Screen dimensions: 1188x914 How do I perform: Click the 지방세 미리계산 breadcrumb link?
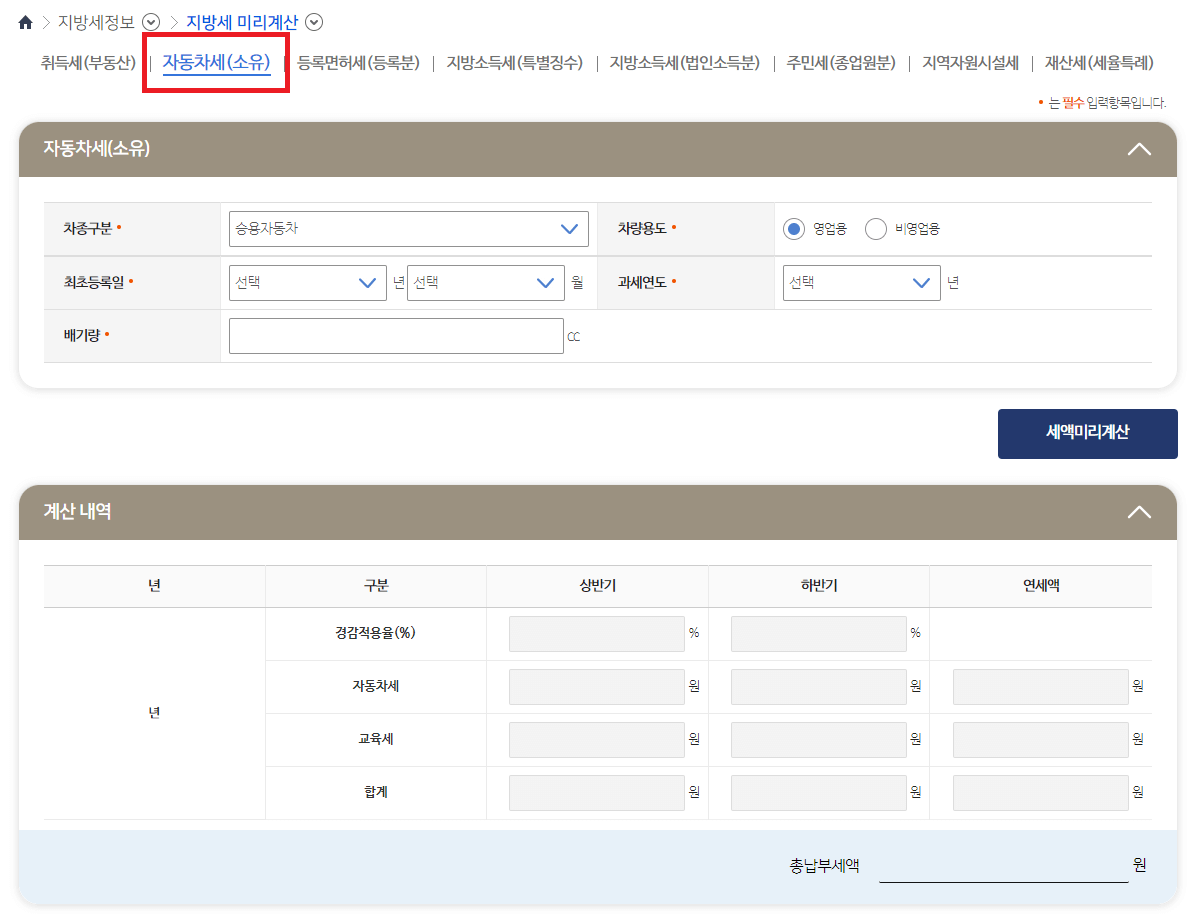[242, 23]
